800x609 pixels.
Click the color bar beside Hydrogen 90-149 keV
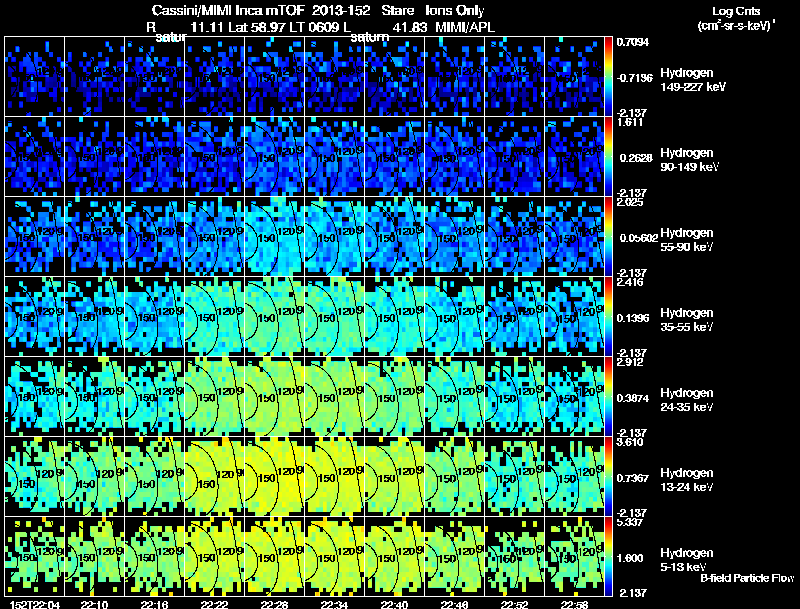pos(608,157)
